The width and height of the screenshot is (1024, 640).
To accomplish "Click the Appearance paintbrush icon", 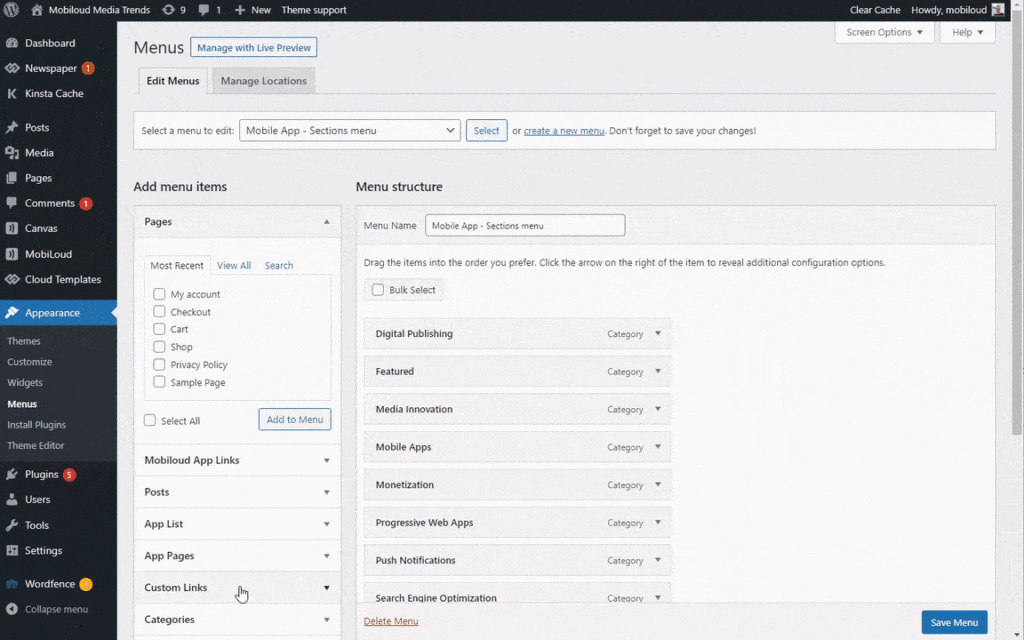I will [12, 313].
